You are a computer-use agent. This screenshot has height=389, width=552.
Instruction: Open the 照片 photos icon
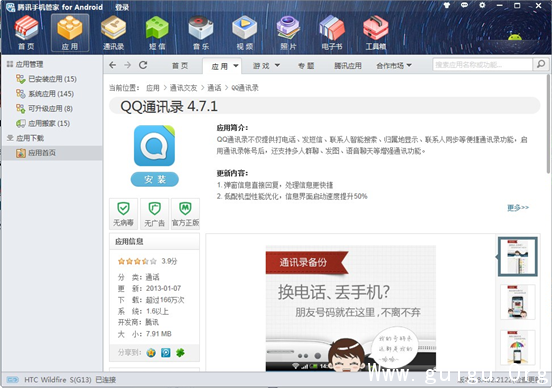pos(288,33)
